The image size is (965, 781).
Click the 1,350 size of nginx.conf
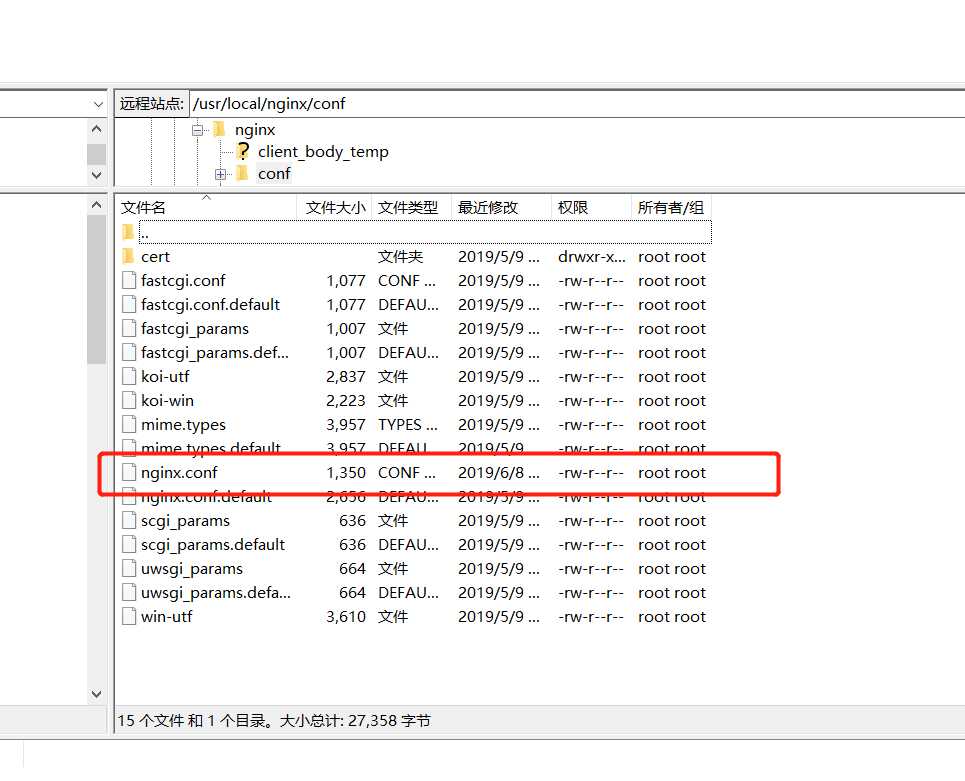pos(346,473)
